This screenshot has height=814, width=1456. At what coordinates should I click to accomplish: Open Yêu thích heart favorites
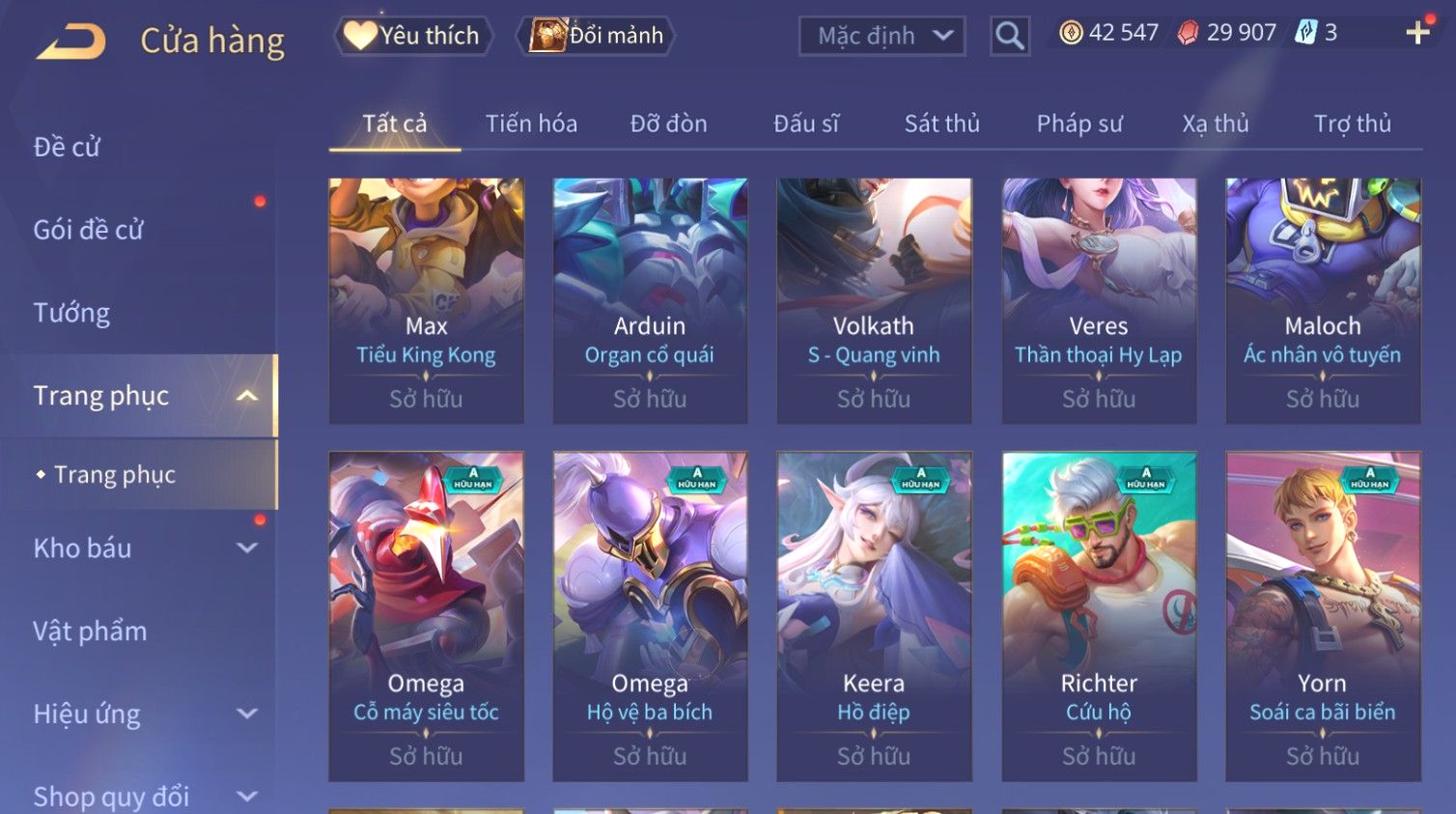point(413,36)
